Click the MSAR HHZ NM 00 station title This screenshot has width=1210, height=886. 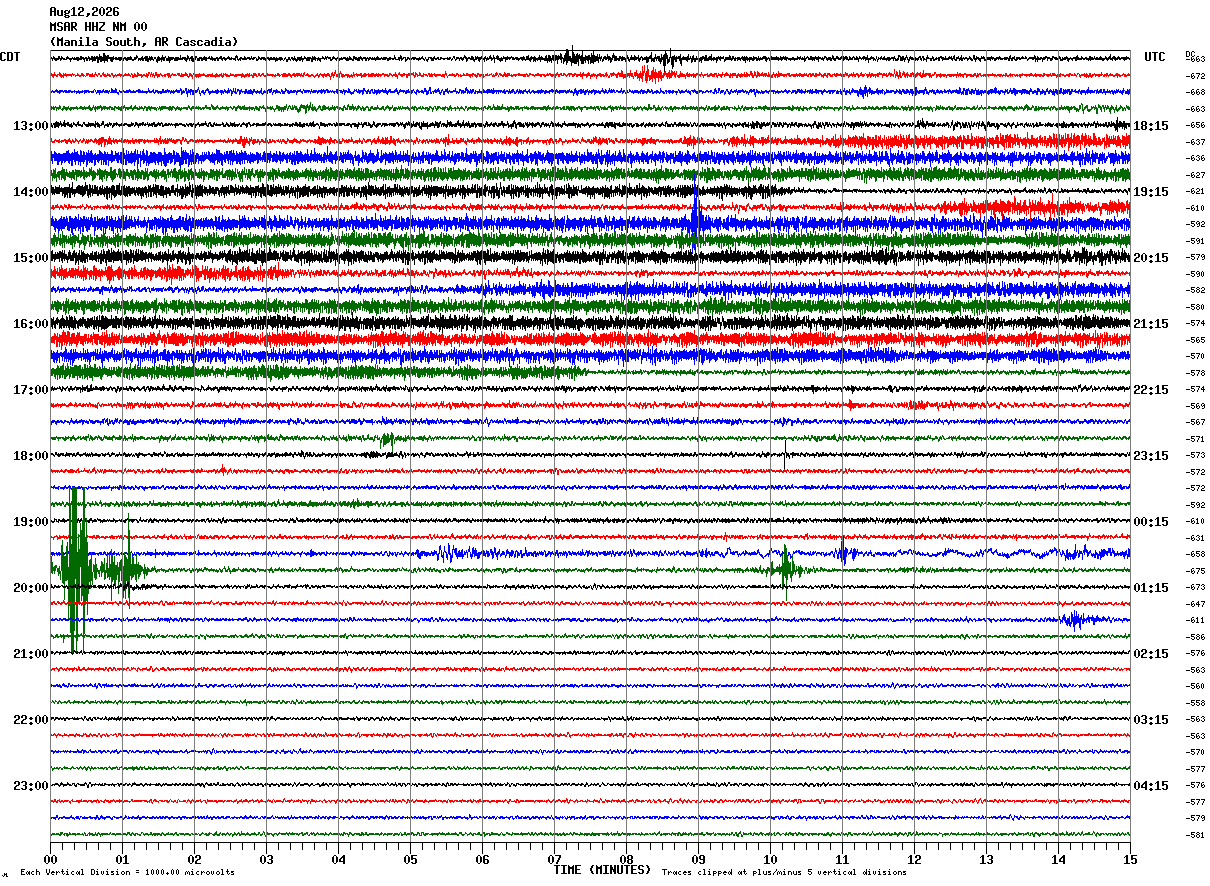[98, 27]
